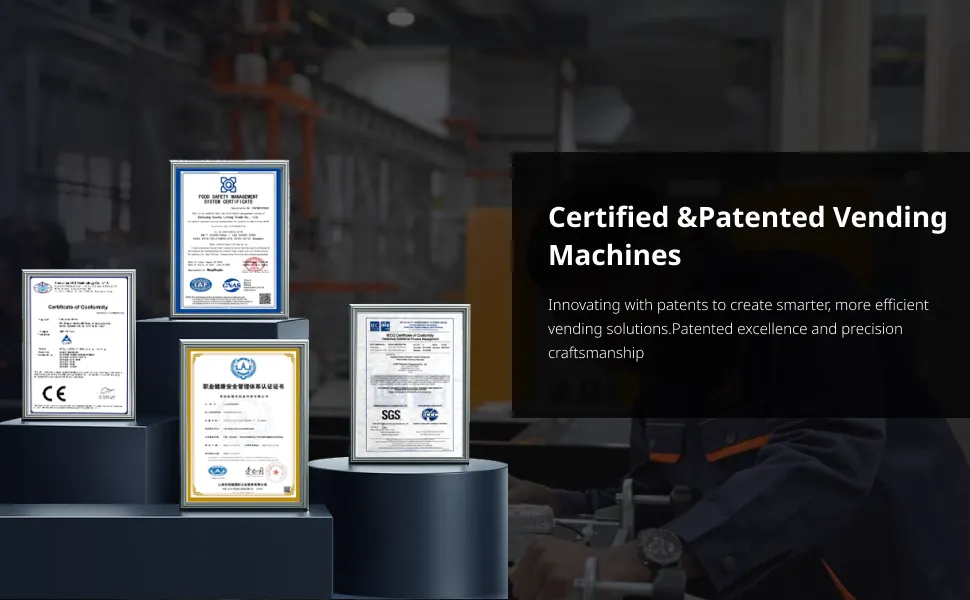Click the 'Certified &Patented Vending Machines' heading
The height and width of the screenshot is (600, 970).
click(746, 235)
